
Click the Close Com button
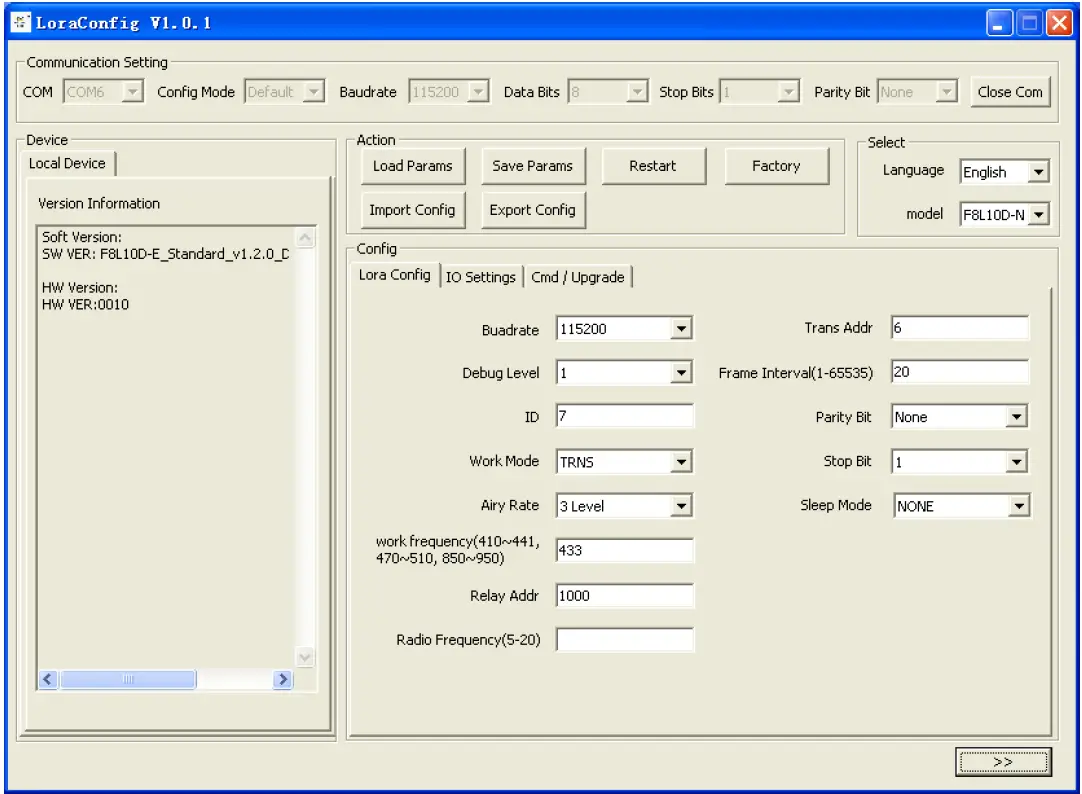click(1010, 92)
